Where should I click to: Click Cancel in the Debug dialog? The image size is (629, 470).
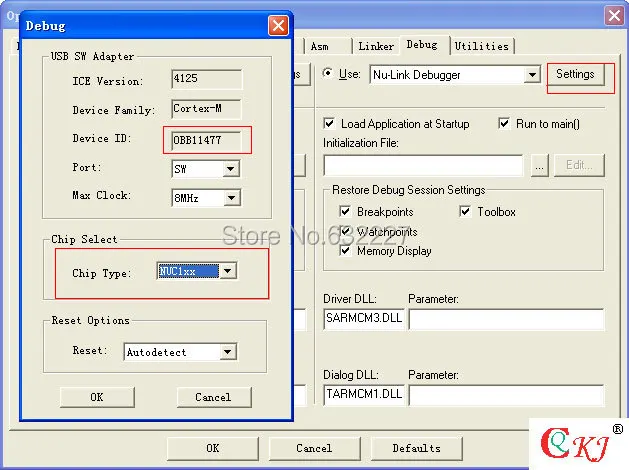point(214,397)
